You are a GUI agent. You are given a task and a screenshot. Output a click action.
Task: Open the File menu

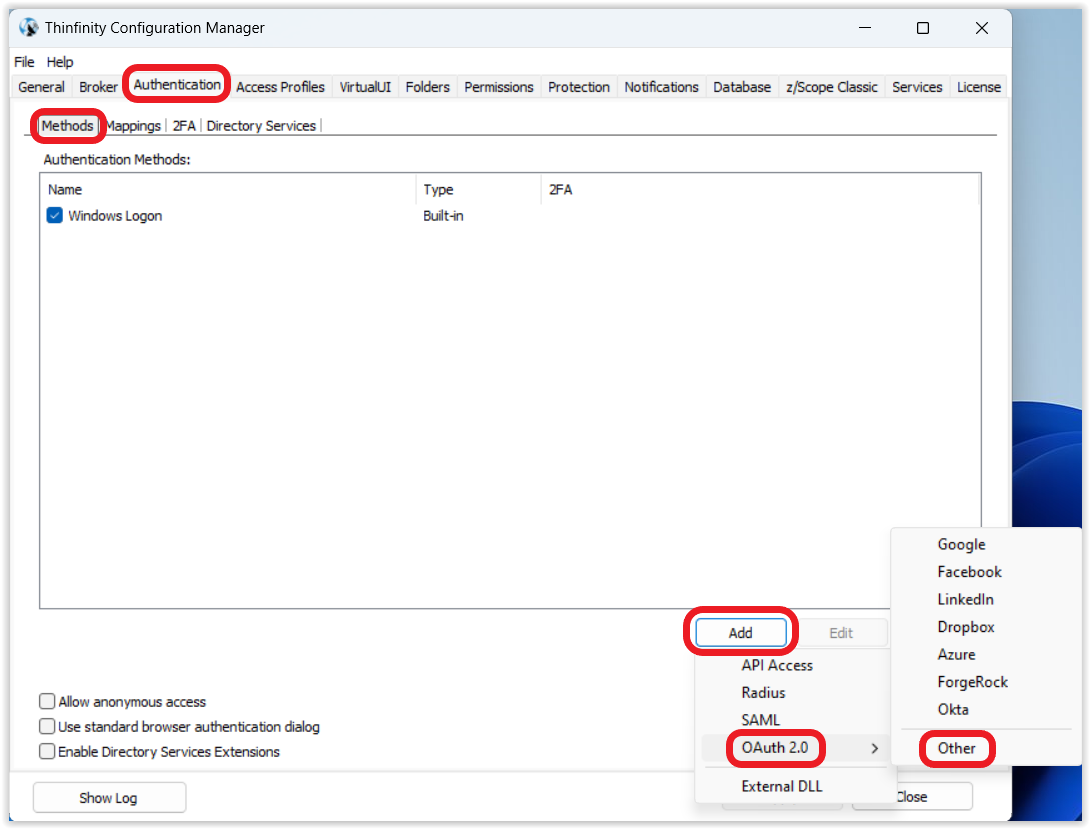(24, 62)
